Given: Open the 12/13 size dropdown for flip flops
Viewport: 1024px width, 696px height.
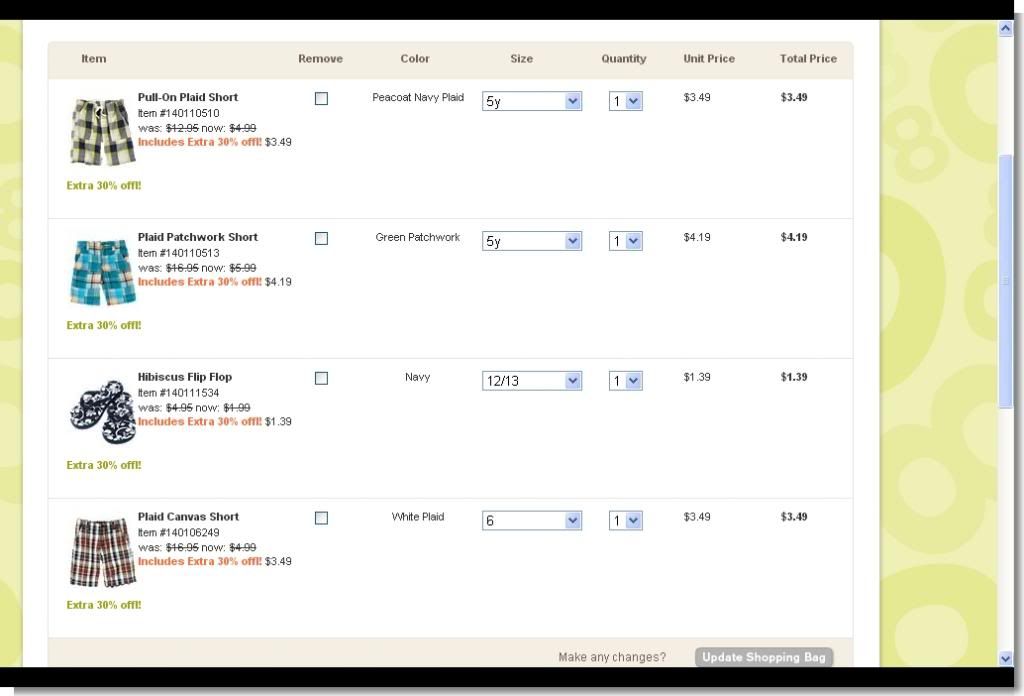Looking at the screenshot, I should pyautogui.click(x=532, y=381).
